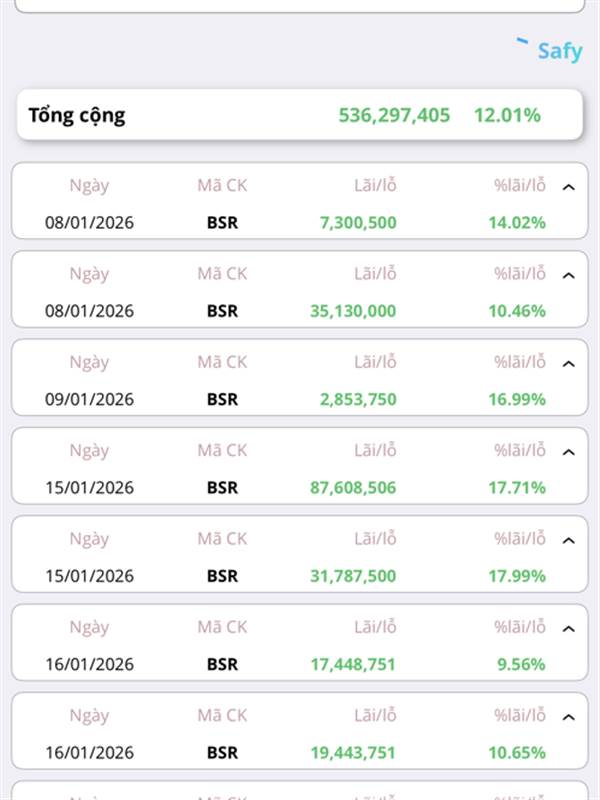
Task: Tap BSR ticker in the 7,300,500 row
Action: tap(222, 222)
